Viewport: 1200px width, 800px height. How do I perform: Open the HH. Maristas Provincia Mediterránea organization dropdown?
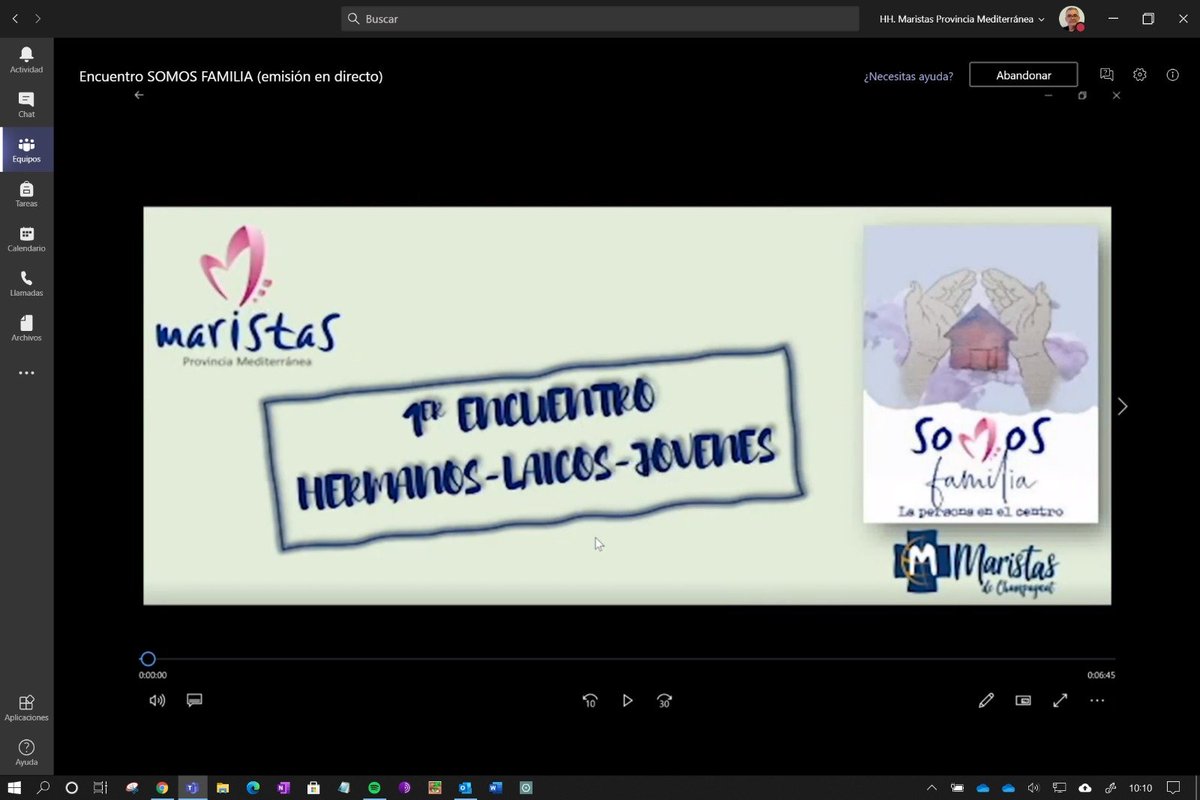click(x=962, y=19)
